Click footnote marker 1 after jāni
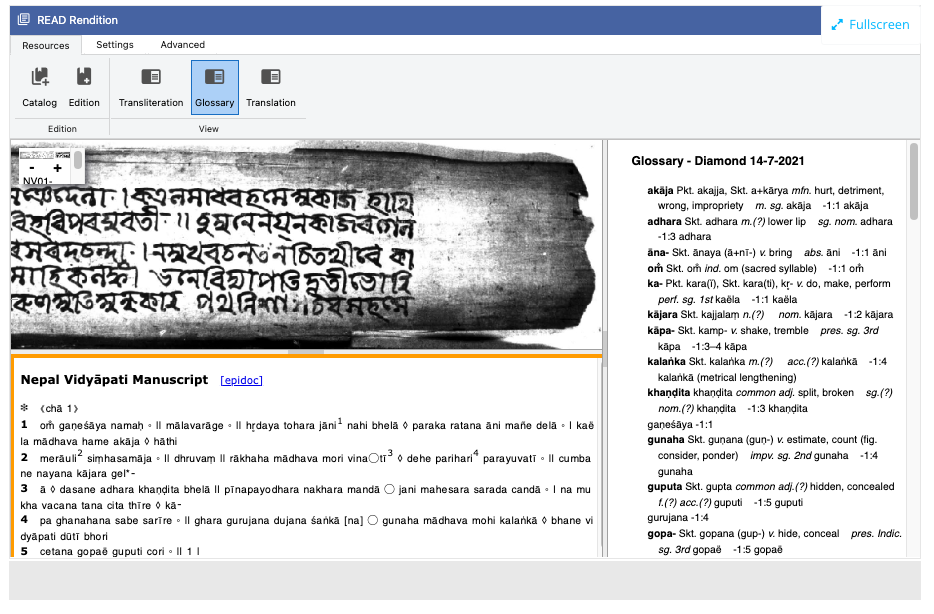 tap(340, 421)
